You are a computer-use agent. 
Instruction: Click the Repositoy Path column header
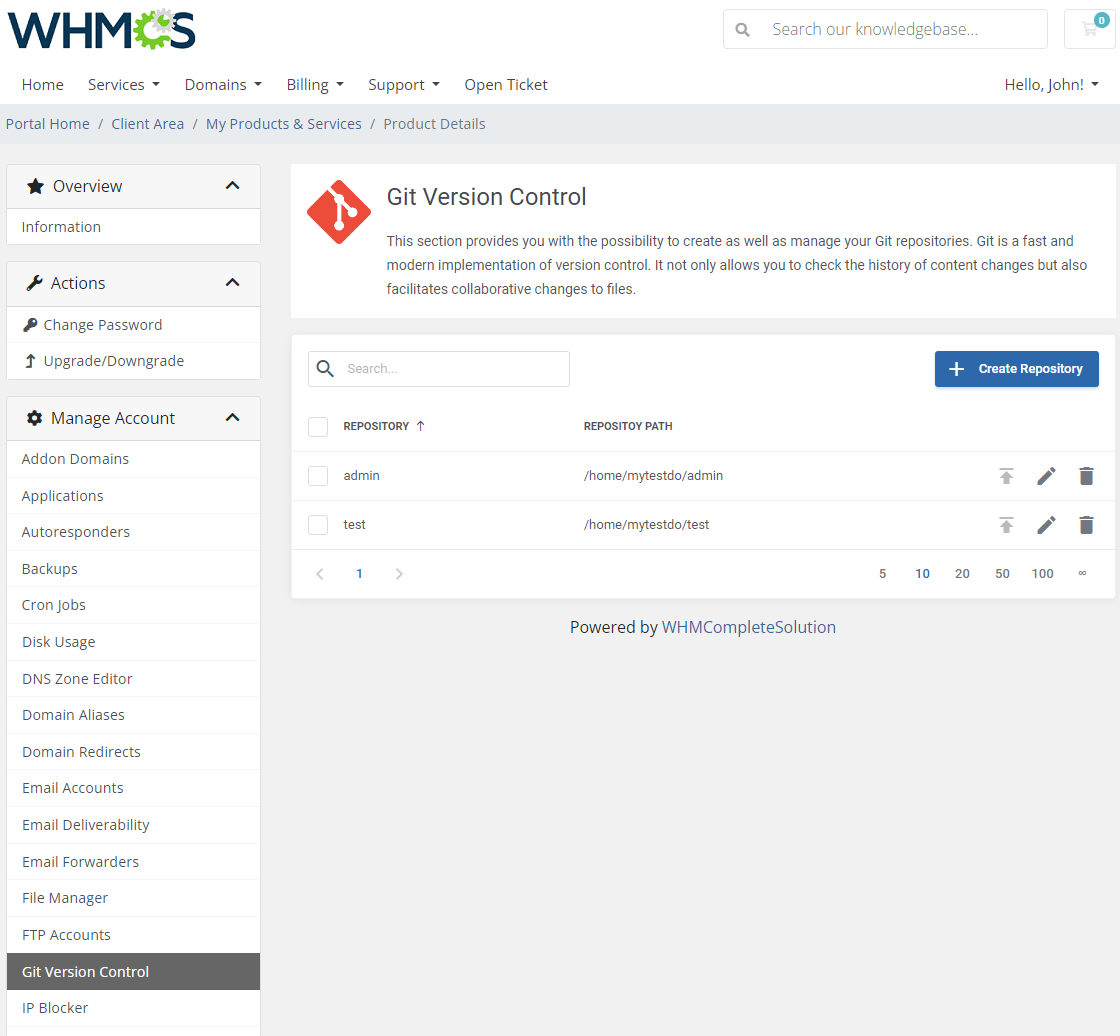pos(628,427)
